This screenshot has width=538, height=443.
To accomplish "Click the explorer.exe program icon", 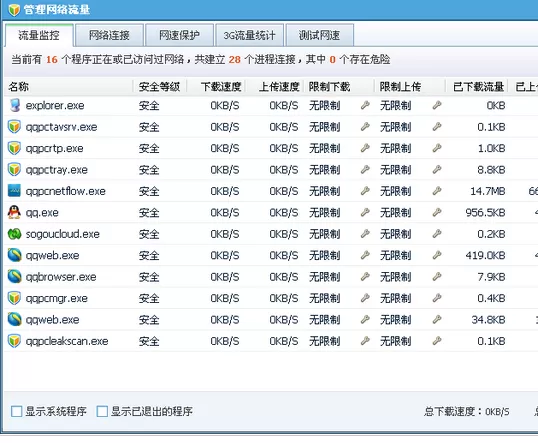I will (14, 105).
